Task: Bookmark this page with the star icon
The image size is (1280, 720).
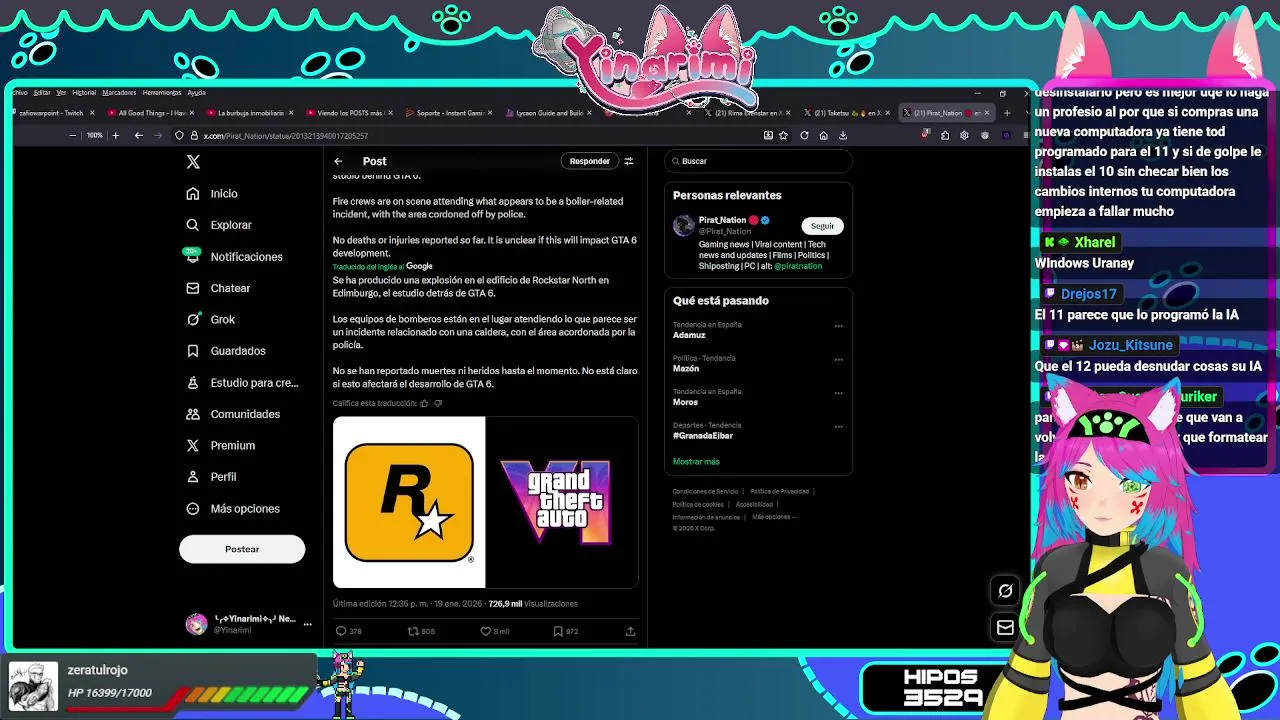Action: coord(784,135)
